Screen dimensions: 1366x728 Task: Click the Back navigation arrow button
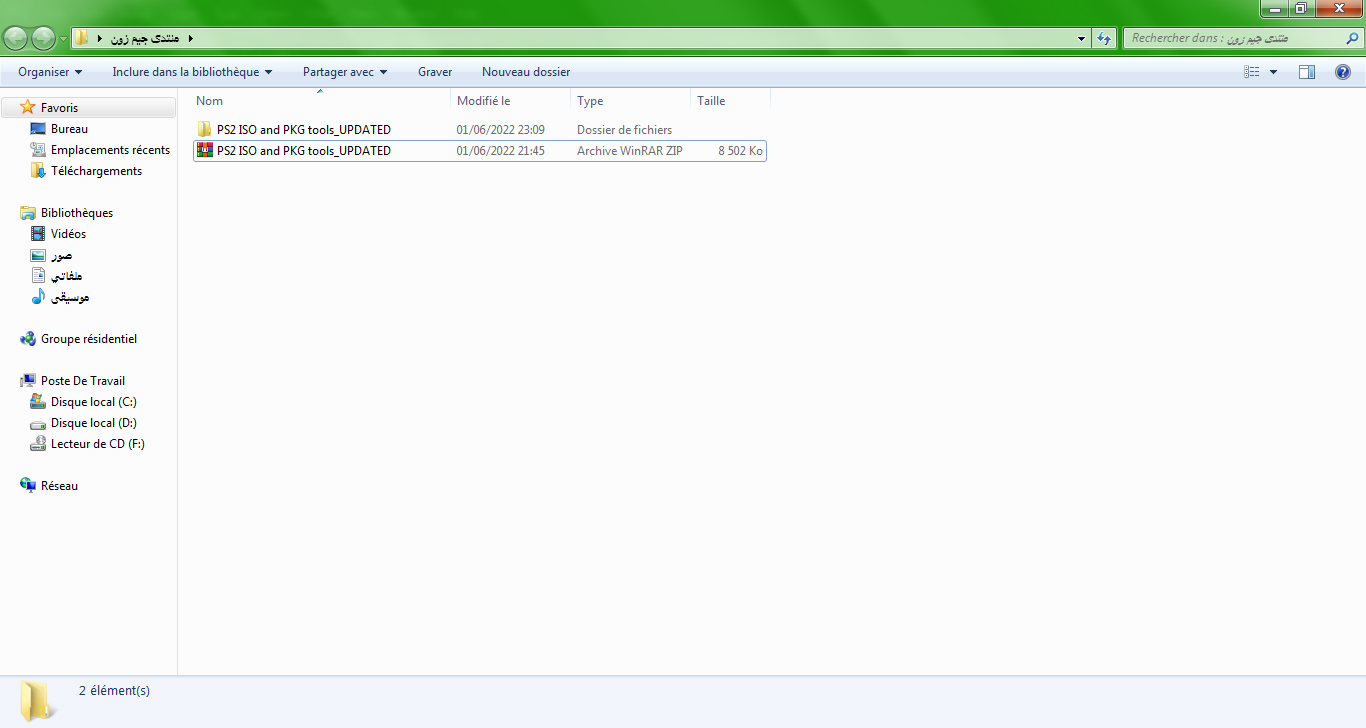pos(16,39)
